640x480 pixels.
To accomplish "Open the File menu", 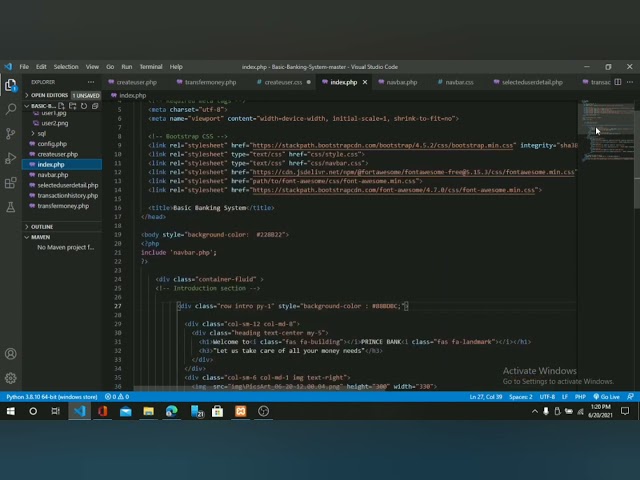I will pos(24,67).
